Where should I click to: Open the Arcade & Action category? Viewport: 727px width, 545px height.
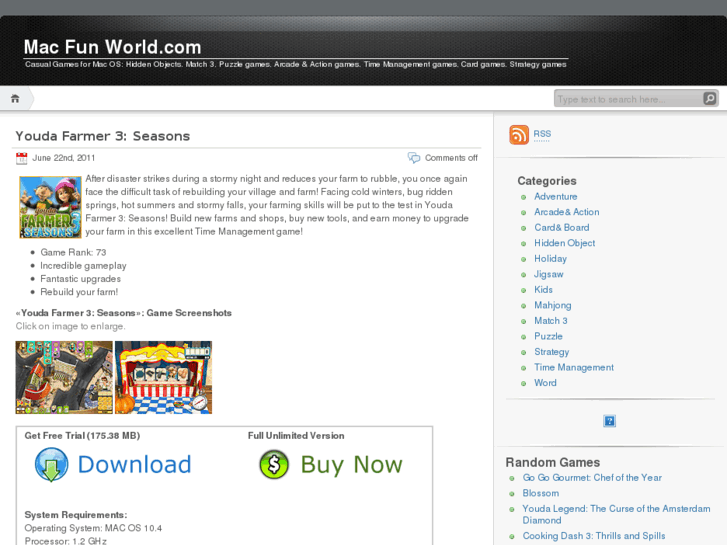567,212
